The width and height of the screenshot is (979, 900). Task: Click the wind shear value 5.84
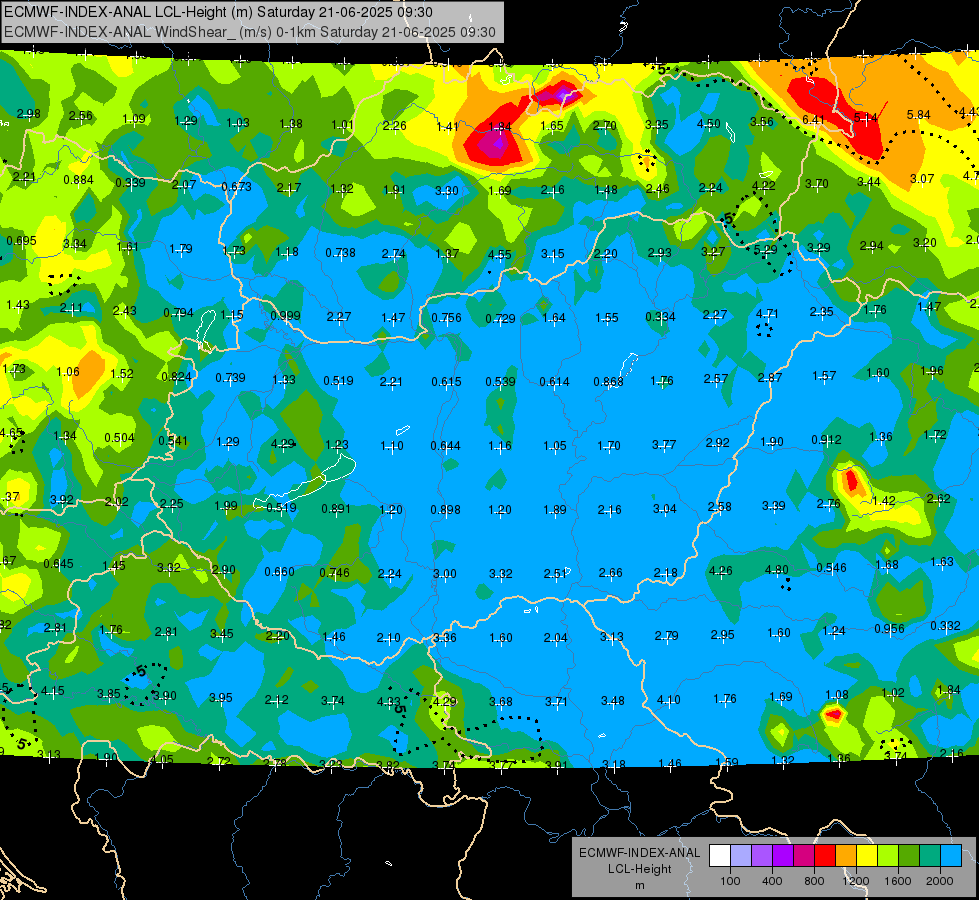coord(918,115)
